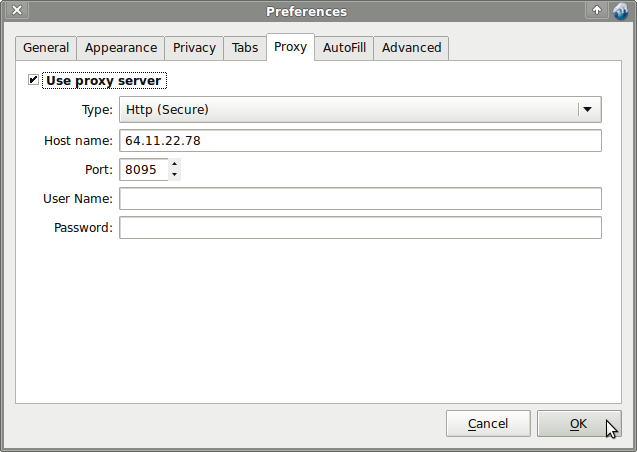Click the globe application icon in title bar
The width and height of the screenshot is (637, 452).
point(620,11)
